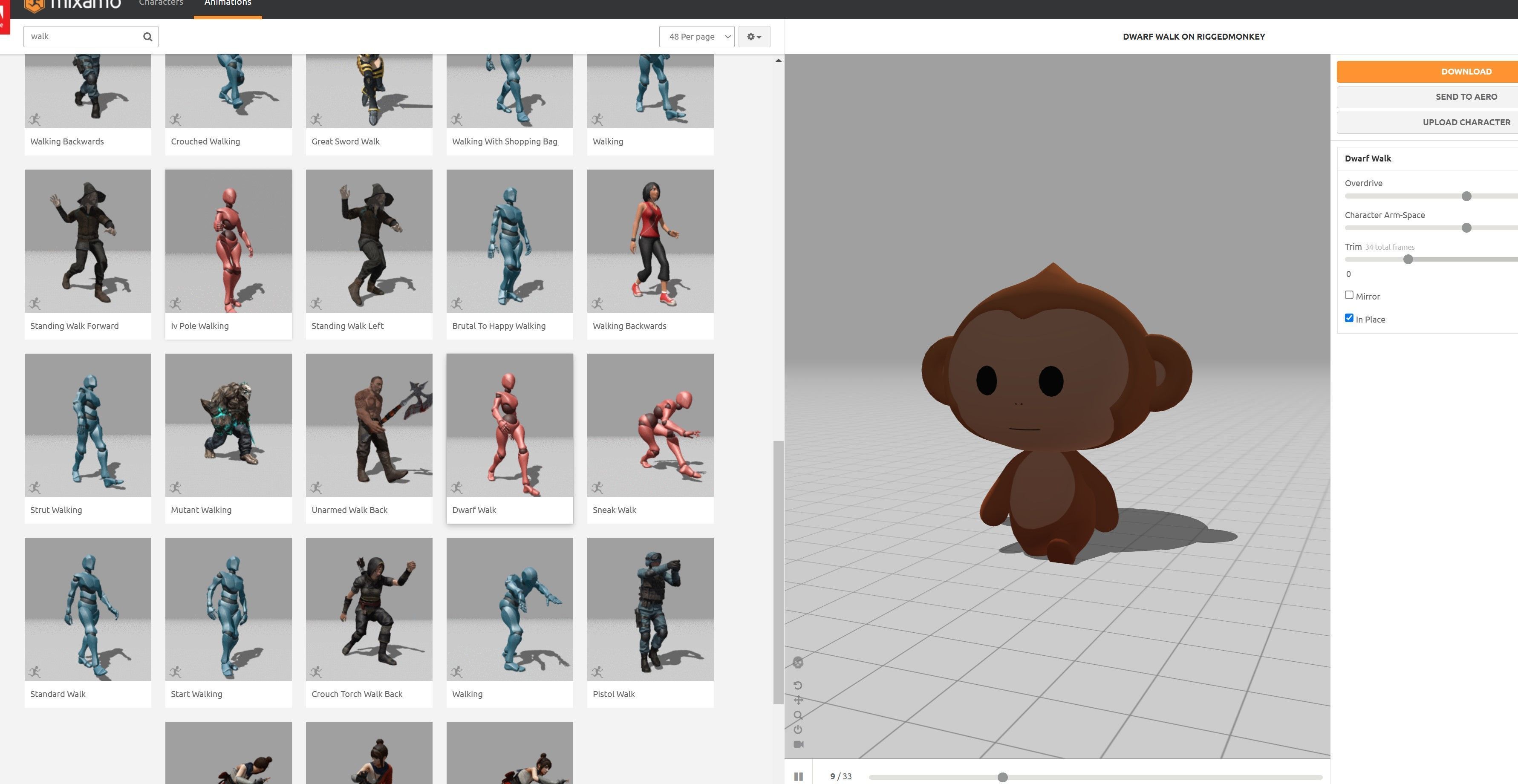Image resolution: width=1518 pixels, height=784 pixels.
Task: Select the Sneak Walk animation thumbnail
Action: [x=650, y=425]
